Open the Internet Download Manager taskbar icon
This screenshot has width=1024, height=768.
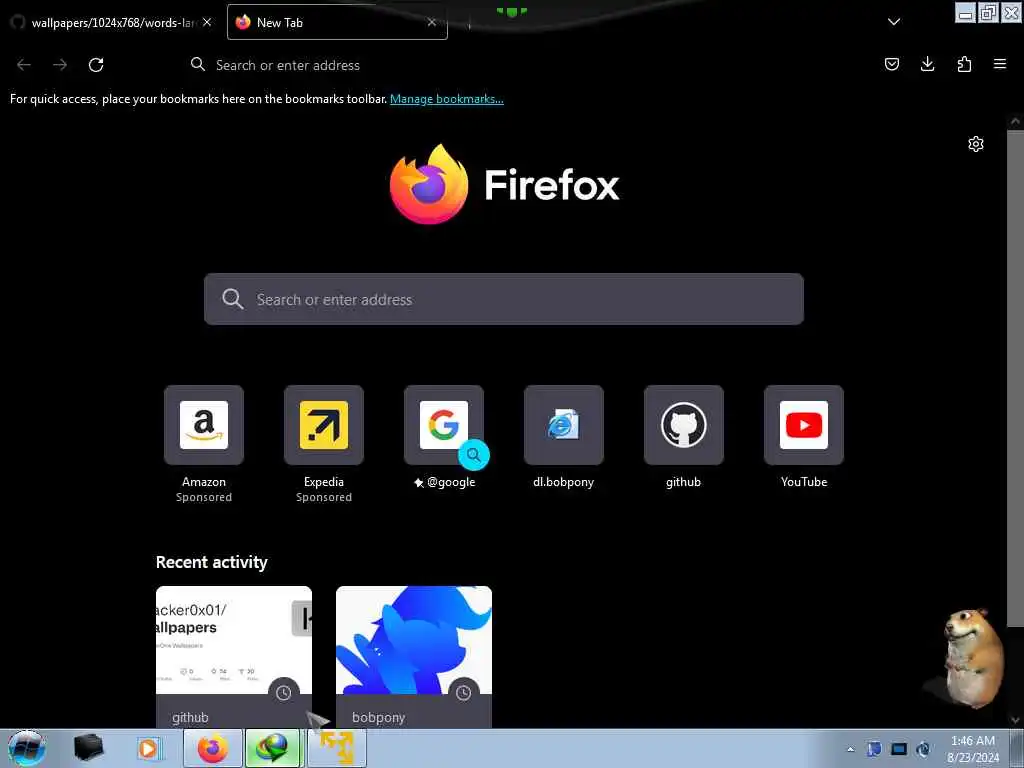pos(273,748)
